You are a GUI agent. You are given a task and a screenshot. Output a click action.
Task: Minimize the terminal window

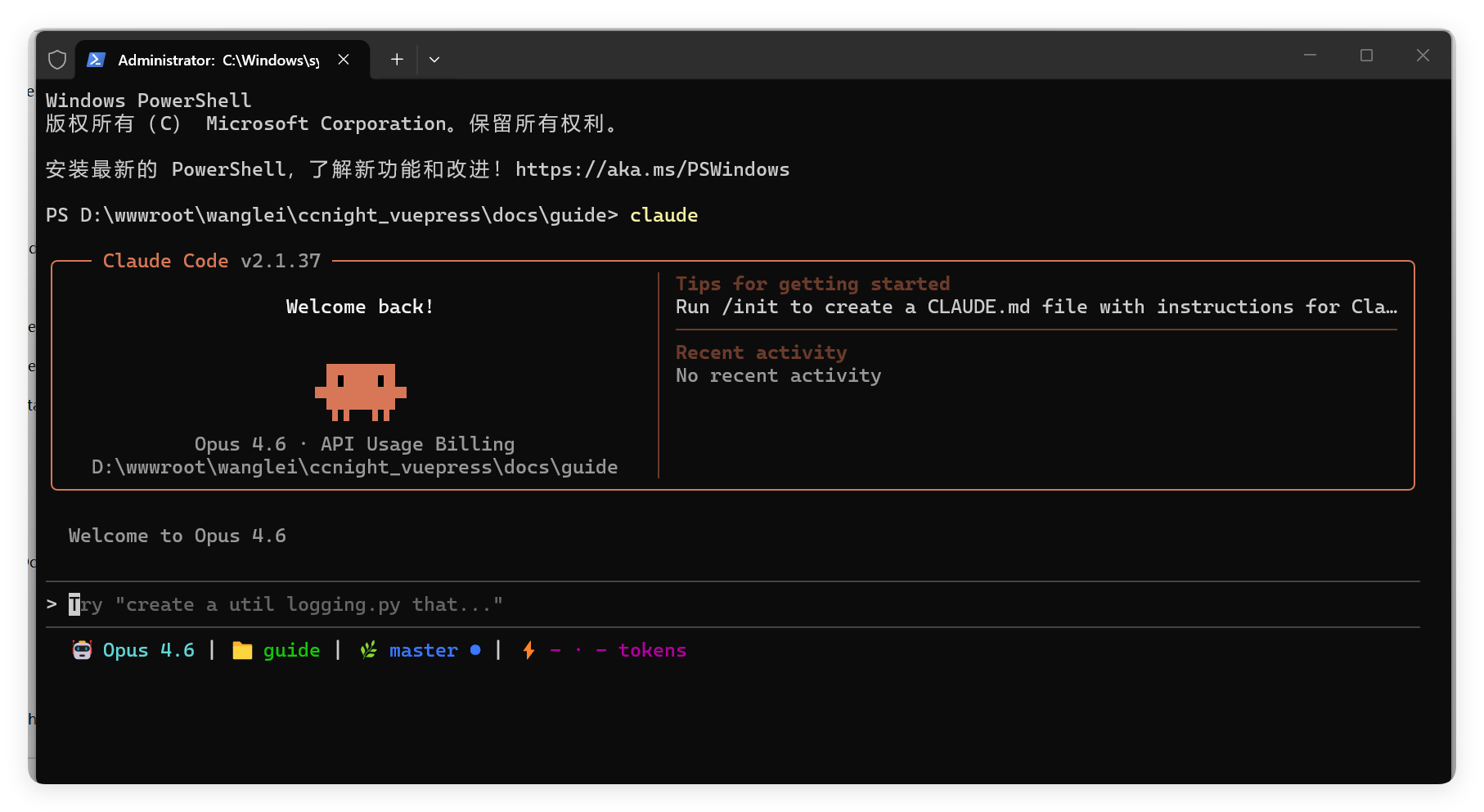point(1310,56)
